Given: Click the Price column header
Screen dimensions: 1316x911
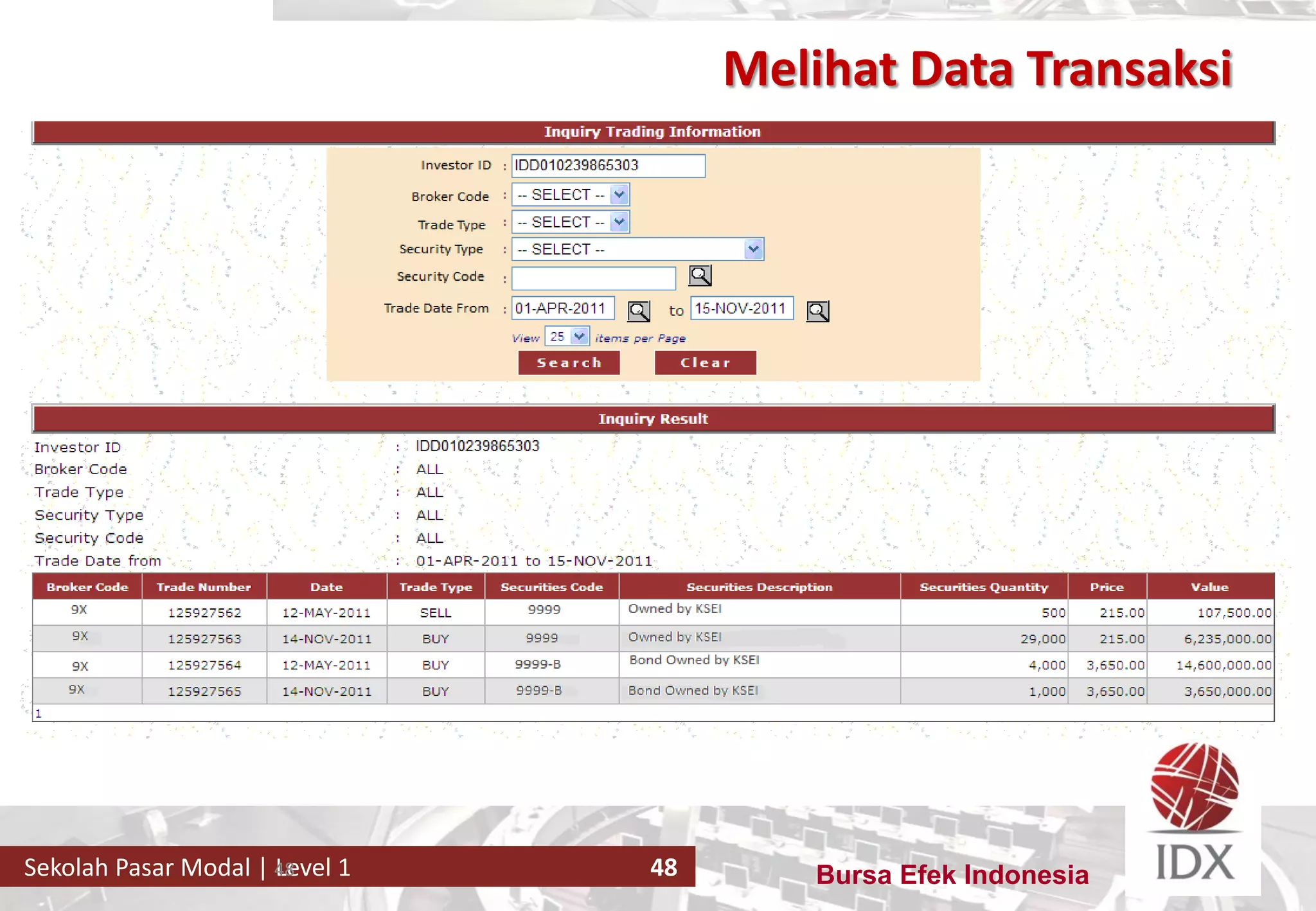Looking at the screenshot, I should click(1107, 587).
